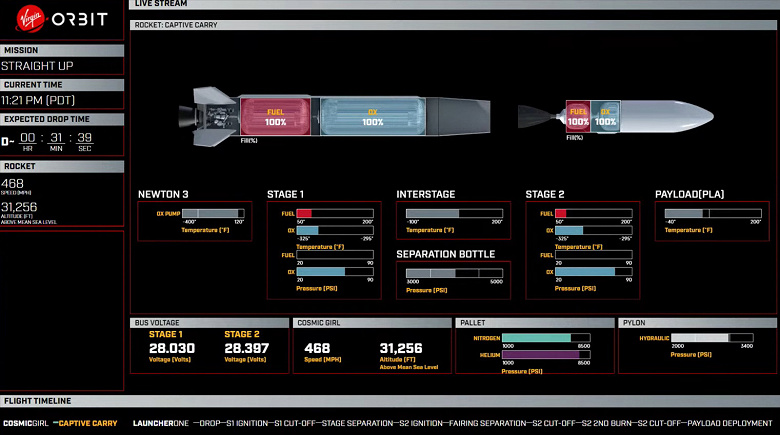Select the Stage 1 blue OX tank
The image size is (780, 435).
373,117
